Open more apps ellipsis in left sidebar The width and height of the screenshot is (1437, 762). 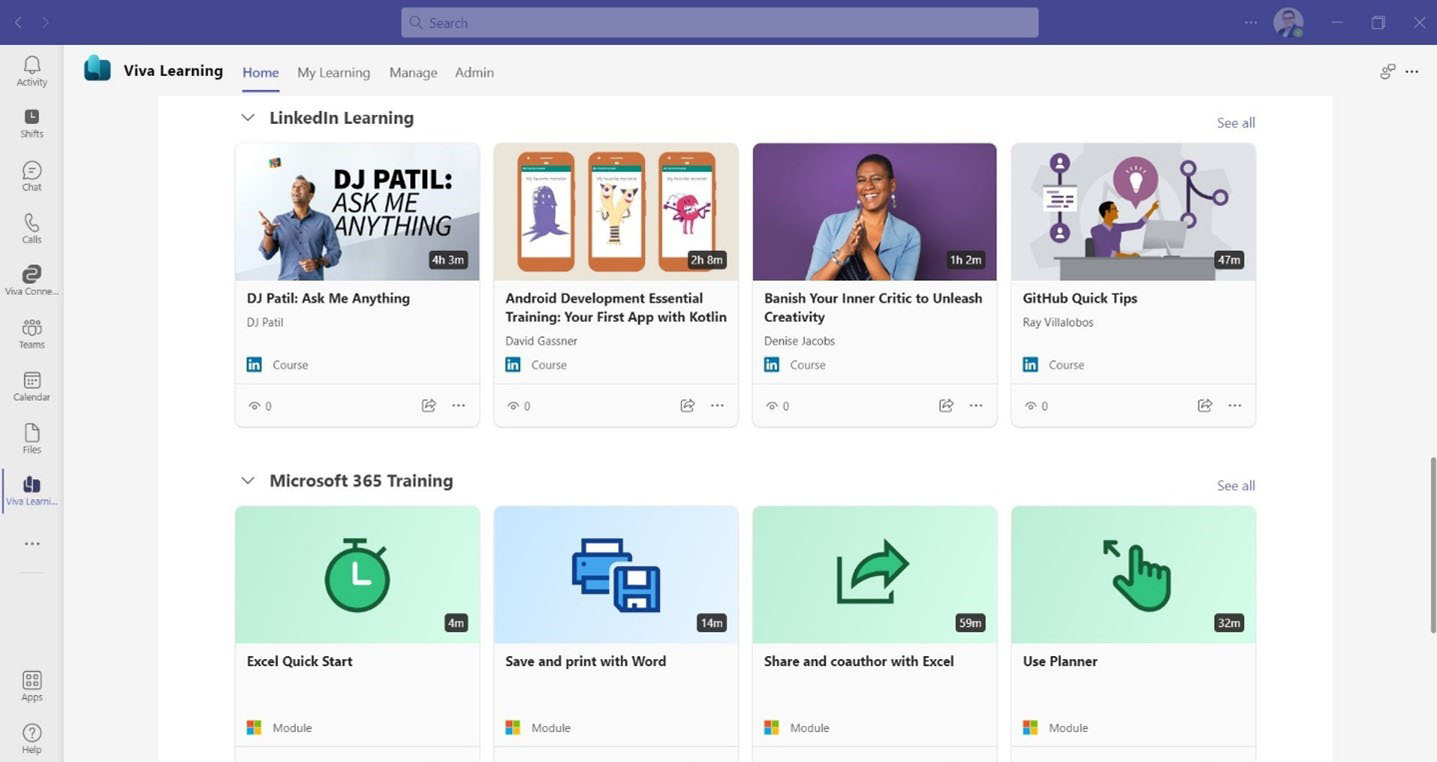pos(32,544)
